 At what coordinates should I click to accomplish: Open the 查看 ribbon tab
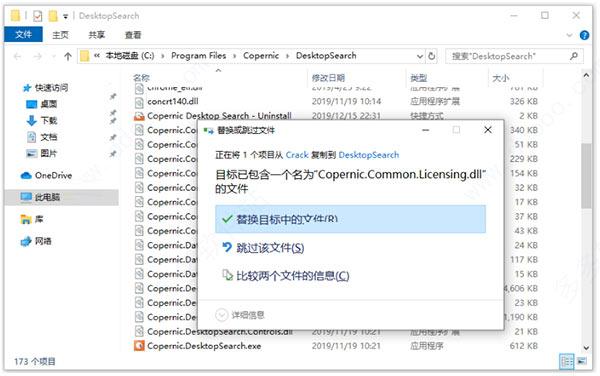(133, 35)
